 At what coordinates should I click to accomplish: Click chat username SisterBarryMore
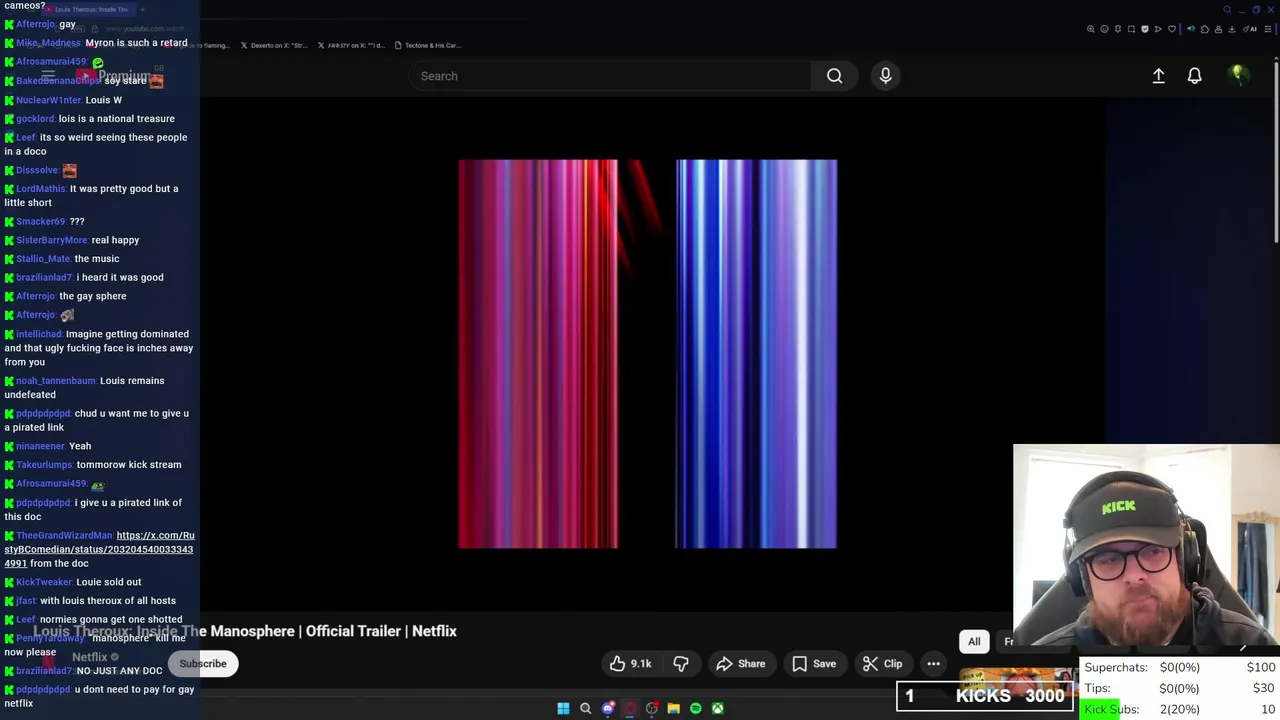pyautogui.click(x=52, y=240)
